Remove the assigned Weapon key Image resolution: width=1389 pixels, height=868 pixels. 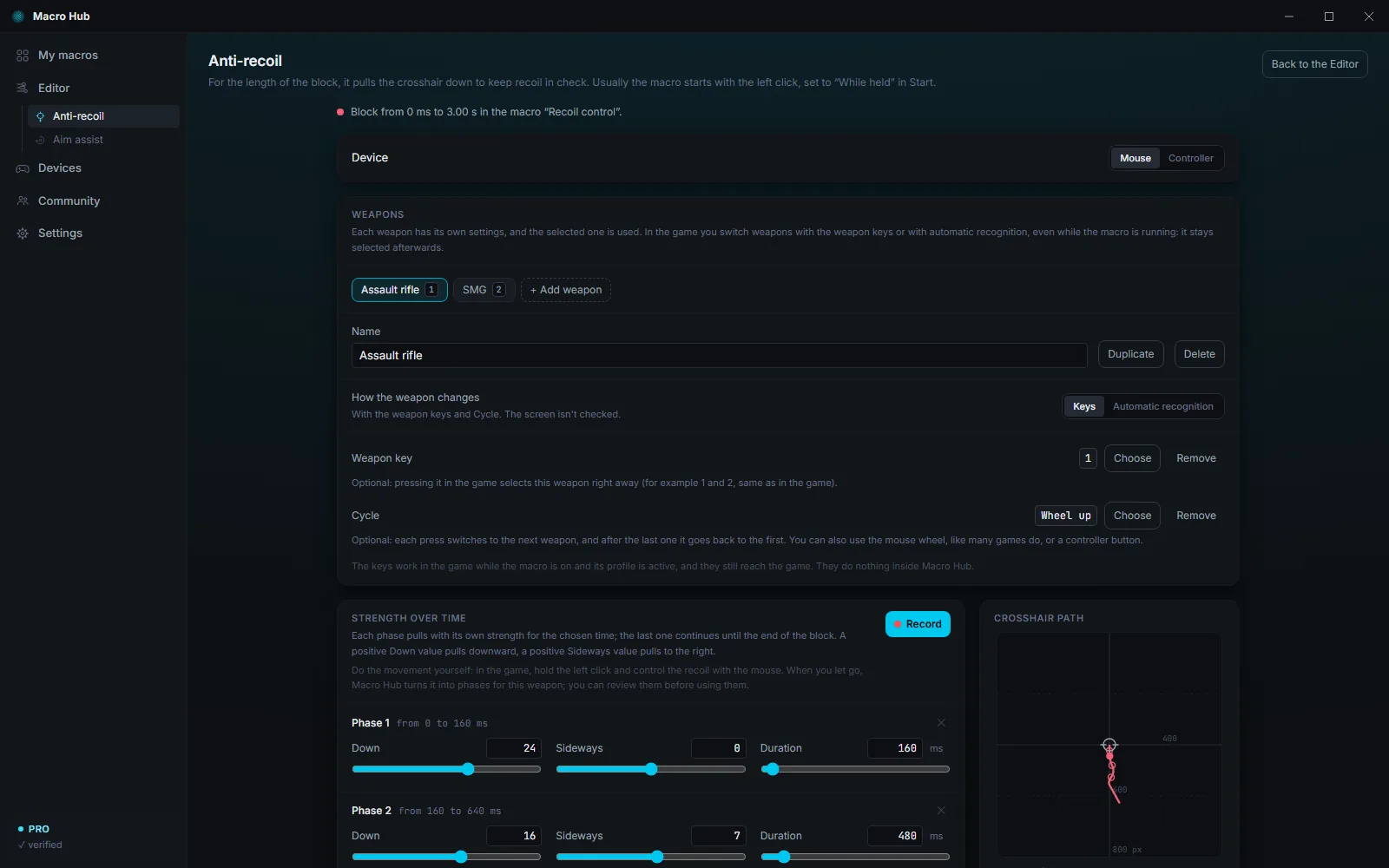1195,458
